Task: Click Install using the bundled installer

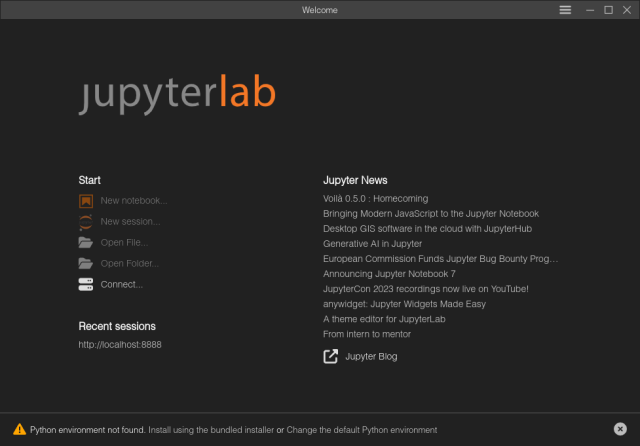Action: pos(211,430)
